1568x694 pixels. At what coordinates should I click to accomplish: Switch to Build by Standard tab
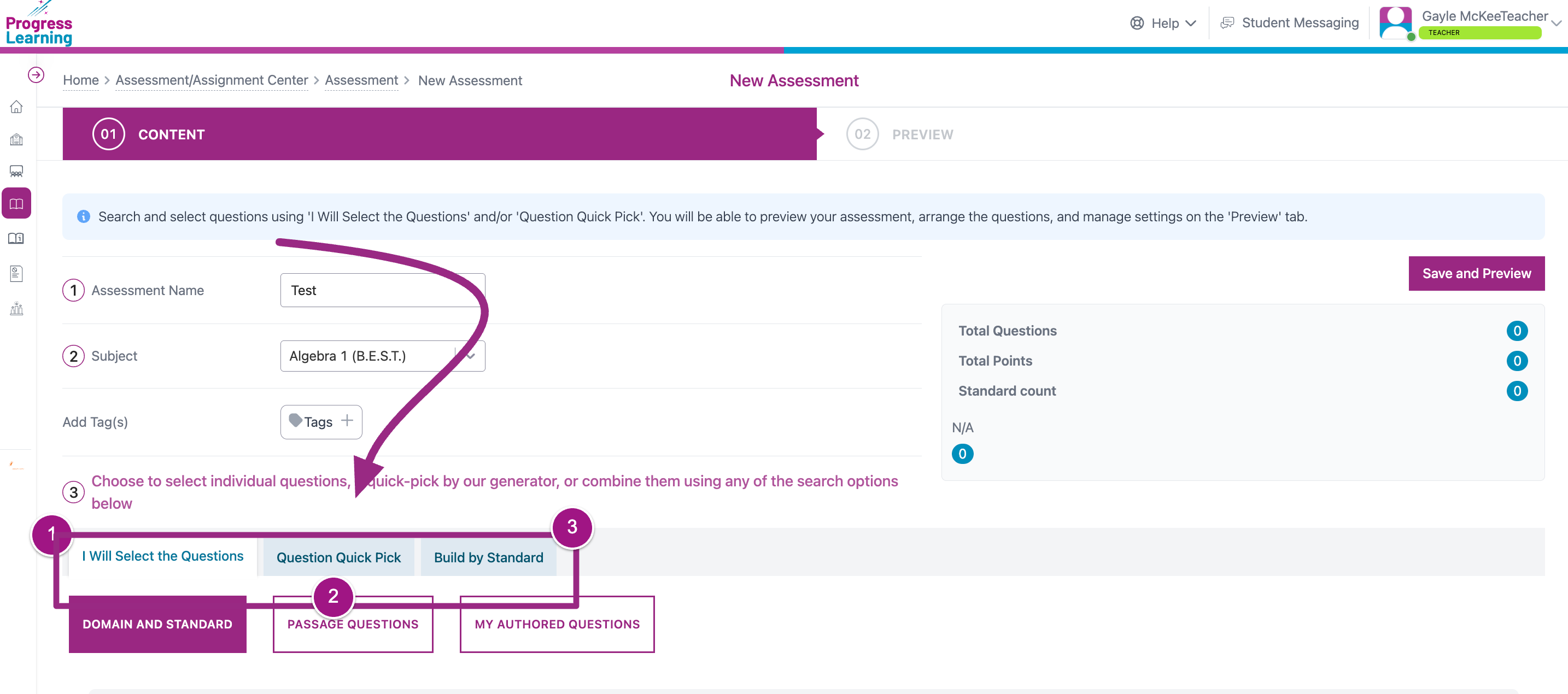[x=488, y=557]
